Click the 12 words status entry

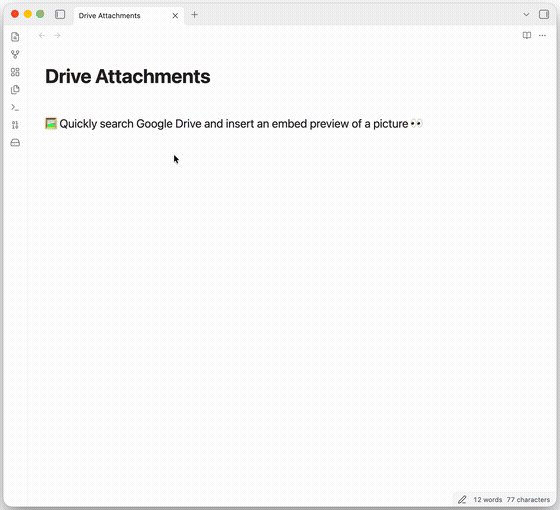tap(488, 500)
